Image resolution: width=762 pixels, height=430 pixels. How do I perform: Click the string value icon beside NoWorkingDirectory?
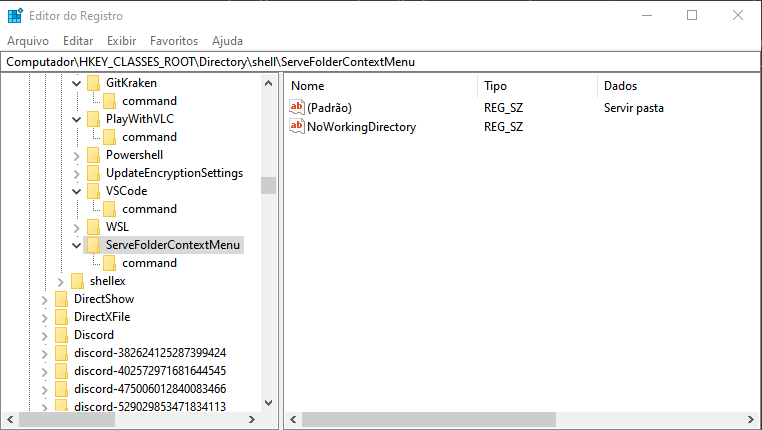pyautogui.click(x=296, y=126)
